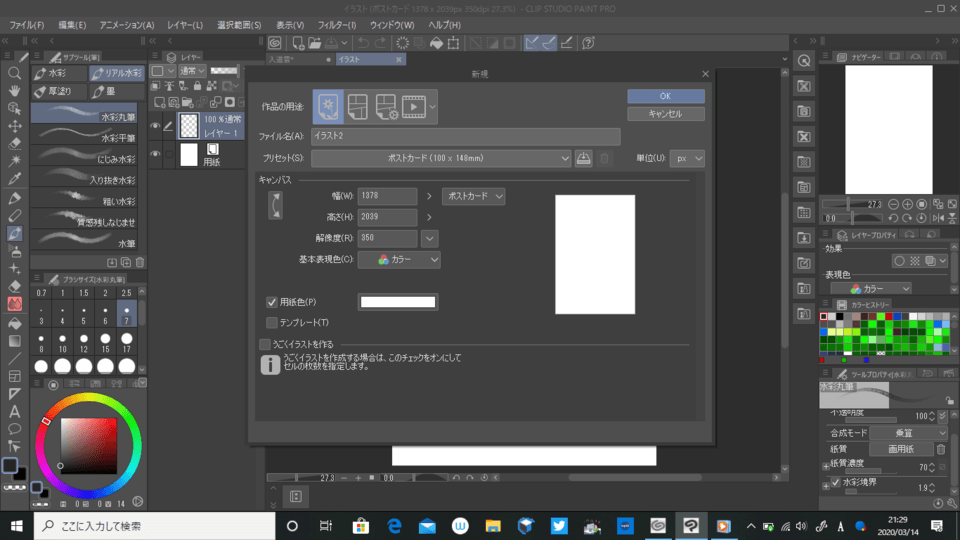Toggle the paper color checkbox

[272, 302]
